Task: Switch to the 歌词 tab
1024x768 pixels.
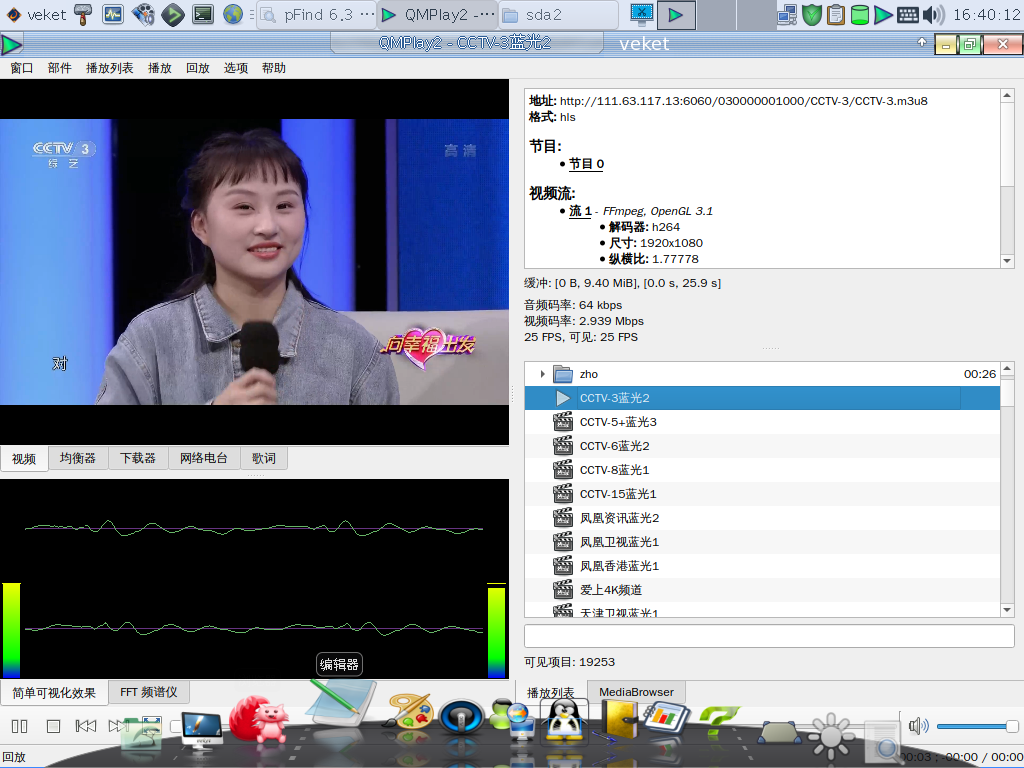Action: click(264, 458)
